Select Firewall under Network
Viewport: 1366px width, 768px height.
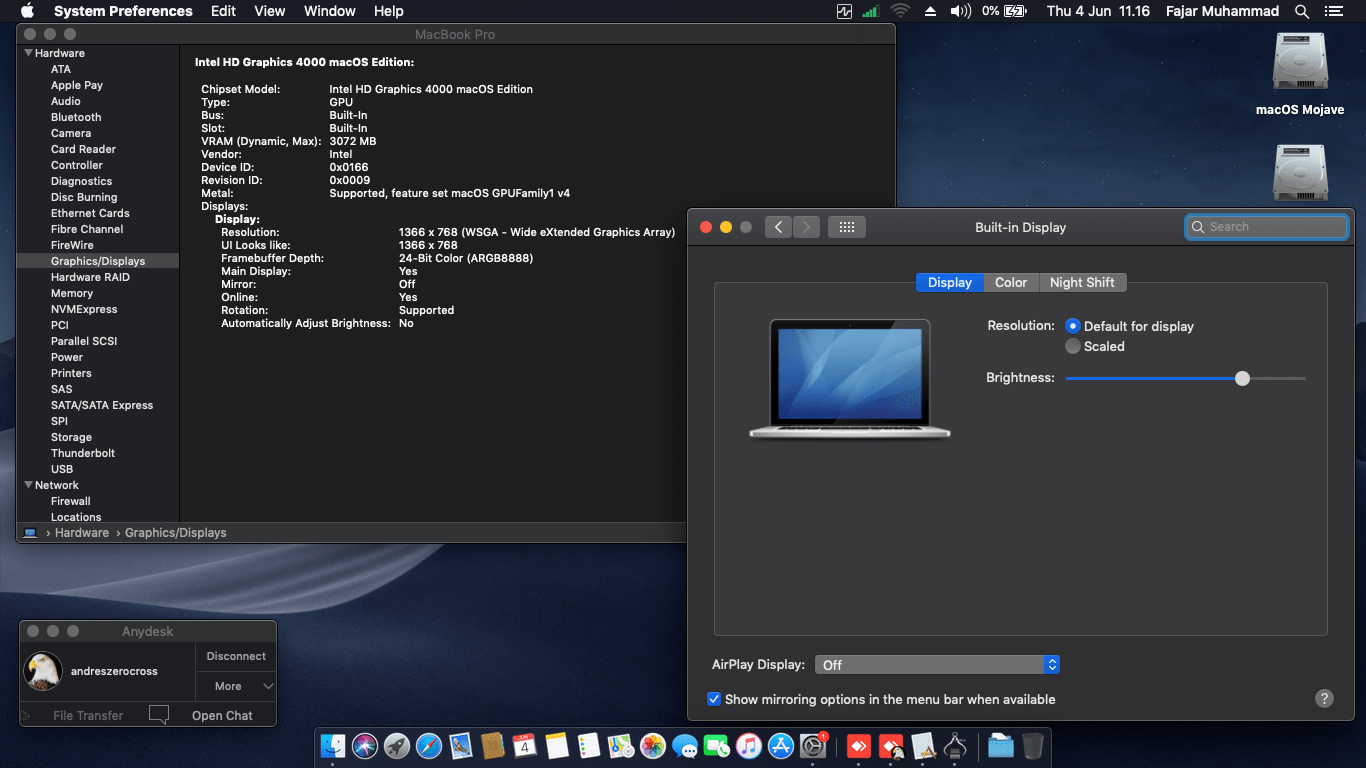pyautogui.click(x=71, y=501)
